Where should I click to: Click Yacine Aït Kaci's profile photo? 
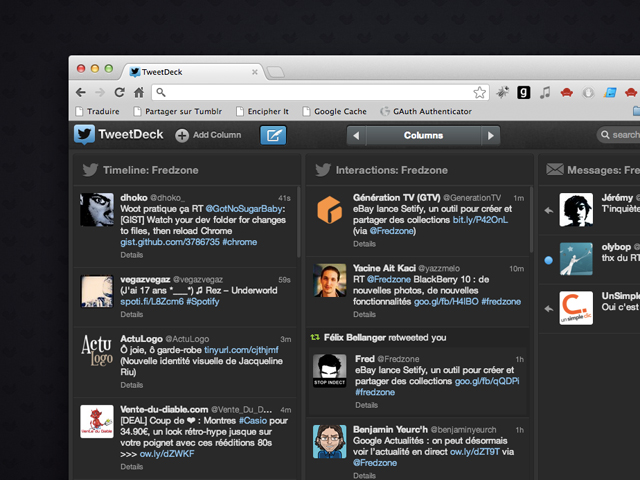pos(330,280)
